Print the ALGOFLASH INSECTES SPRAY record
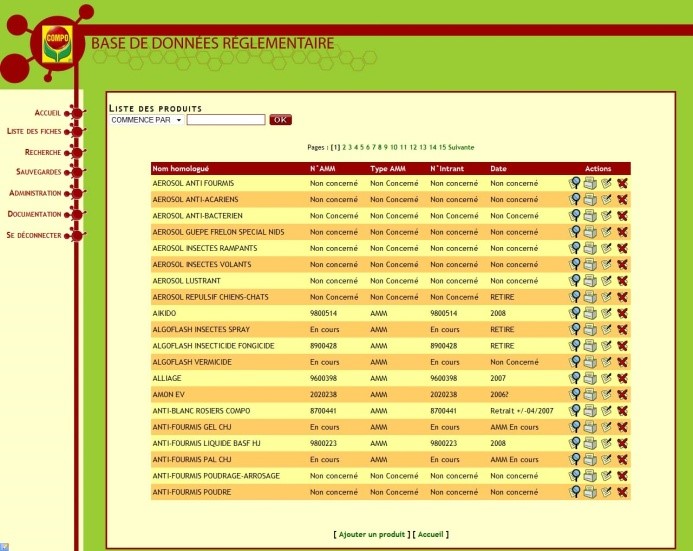Viewport: 693px width, 551px height. tap(590, 329)
